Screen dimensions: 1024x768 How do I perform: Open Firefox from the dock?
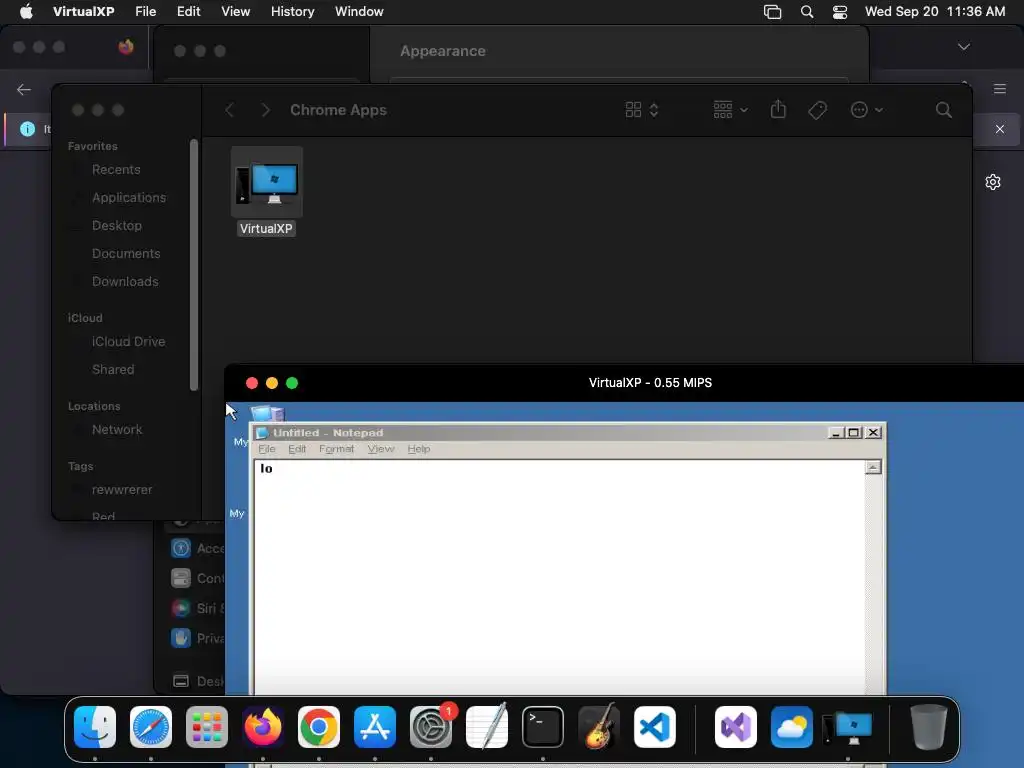tap(263, 727)
